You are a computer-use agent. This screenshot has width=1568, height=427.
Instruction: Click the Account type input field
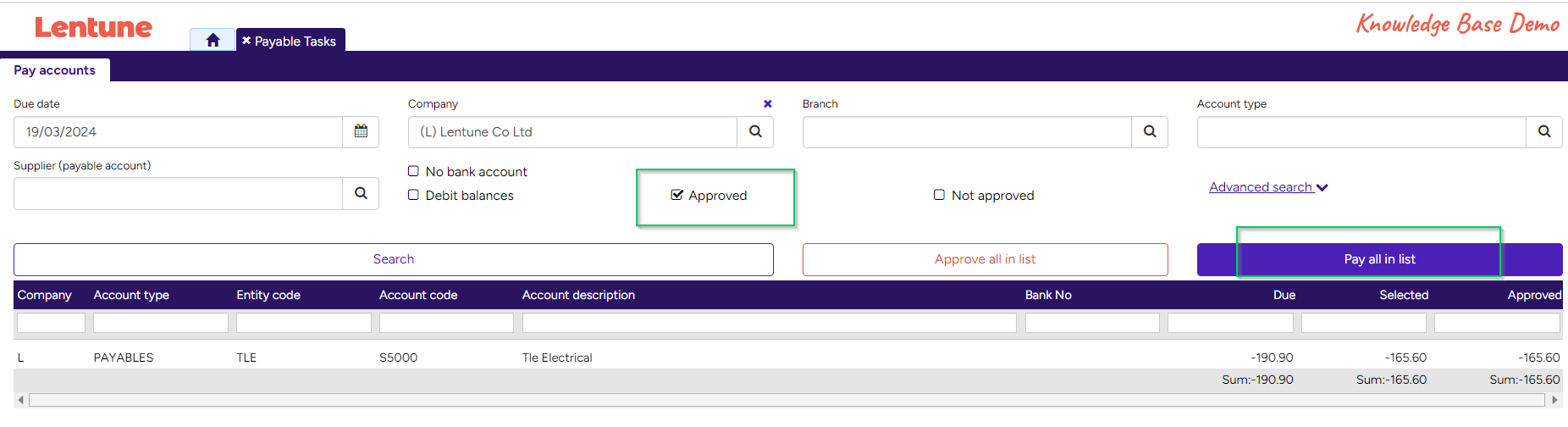(x=1362, y=131)
